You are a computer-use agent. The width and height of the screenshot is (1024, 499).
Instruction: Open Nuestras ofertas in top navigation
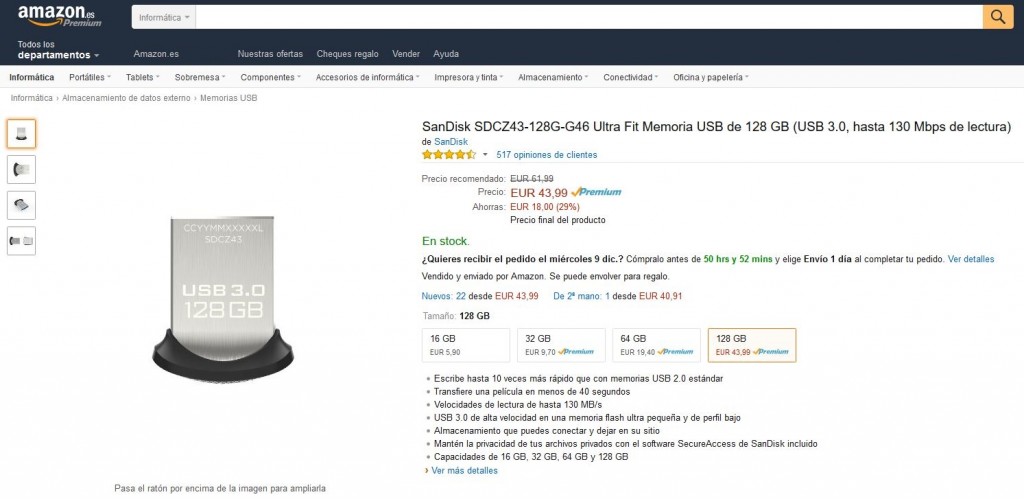pyautogui.click(x=270, y=53)
